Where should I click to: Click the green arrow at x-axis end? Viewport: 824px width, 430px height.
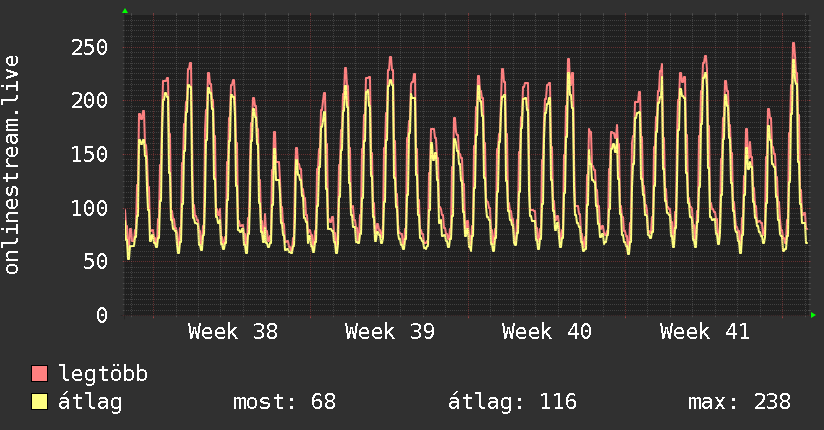point(813,315)
